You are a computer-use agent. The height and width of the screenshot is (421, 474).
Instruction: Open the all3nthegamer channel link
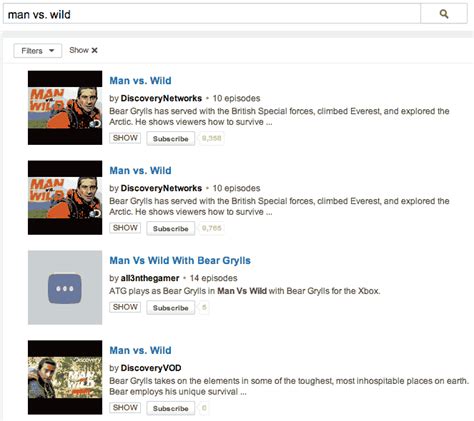[x=150, y=278]
